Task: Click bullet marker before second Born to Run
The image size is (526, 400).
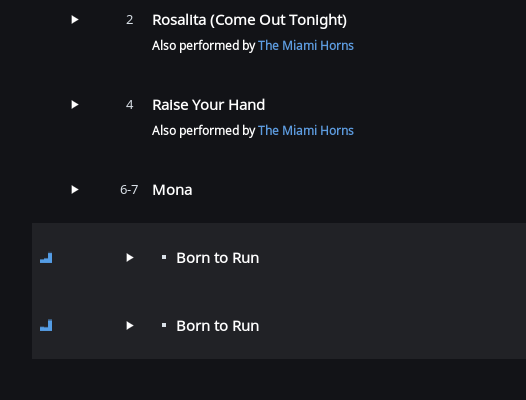Action: tap(164, 325)
